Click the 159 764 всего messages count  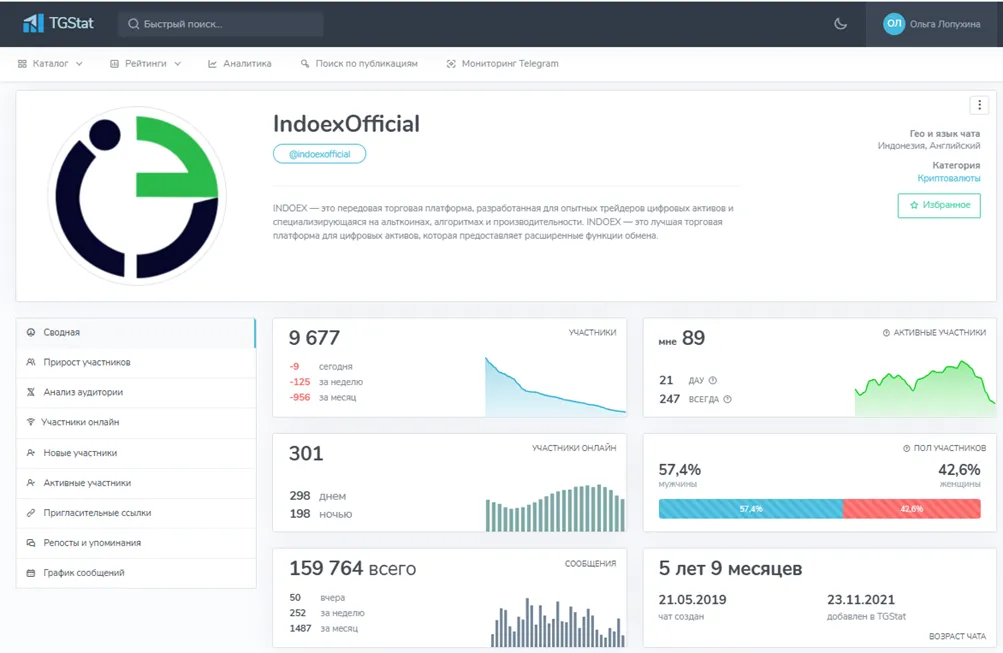pyautogui.click(x=352, y=569)
